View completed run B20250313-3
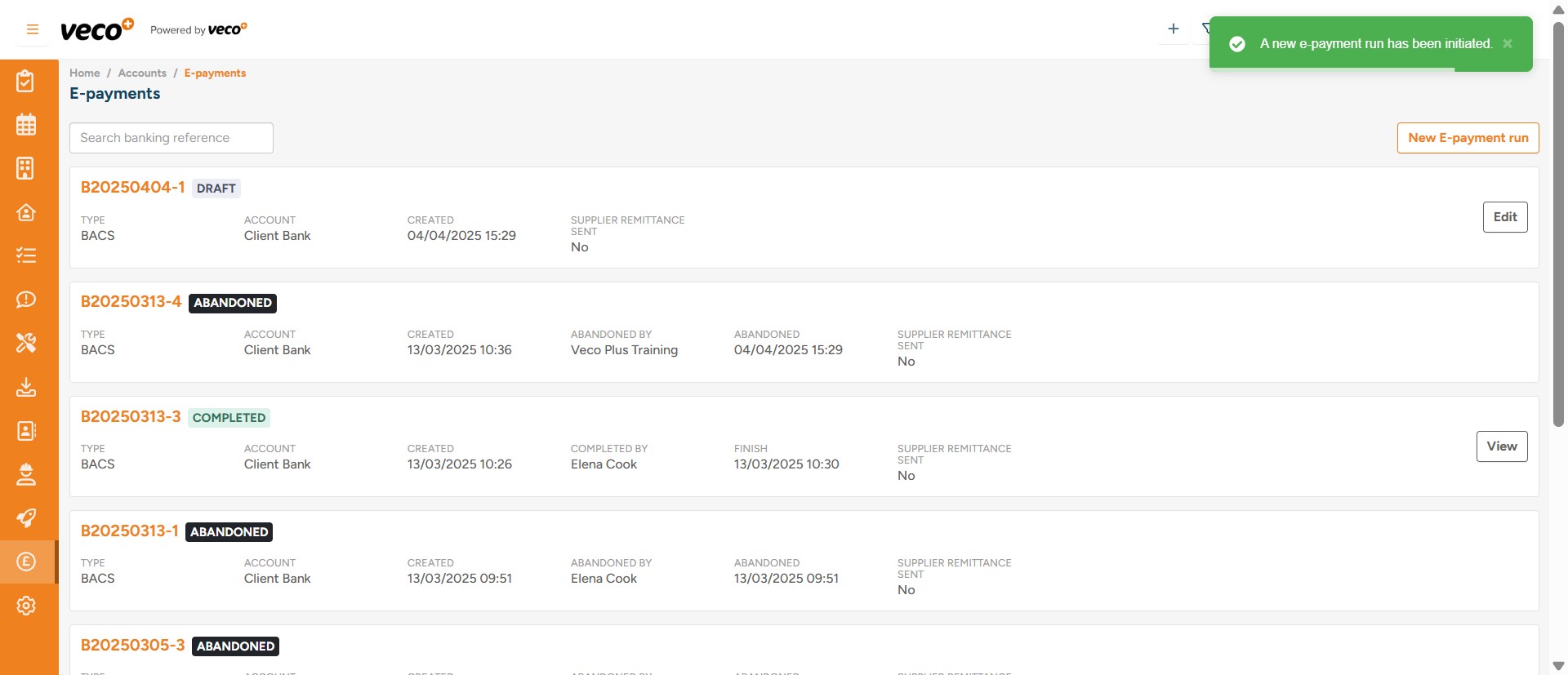Screen dimensions: 1568x675 (1501, 446)
